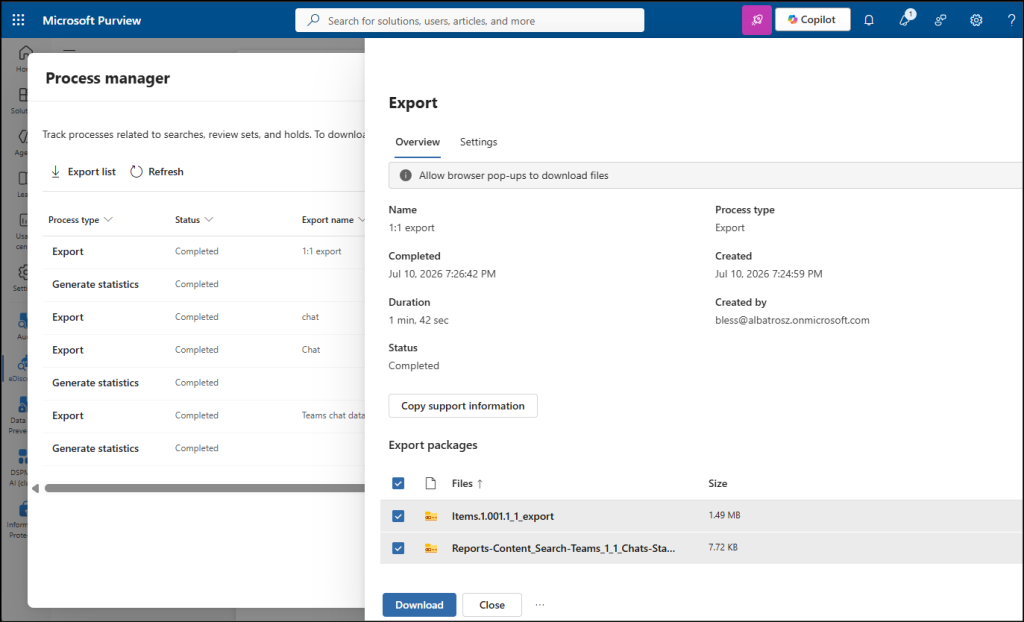This screenshot has width=1024, height=622.
Task: Select the 1:1 export process row
Action: coord(203,252)
